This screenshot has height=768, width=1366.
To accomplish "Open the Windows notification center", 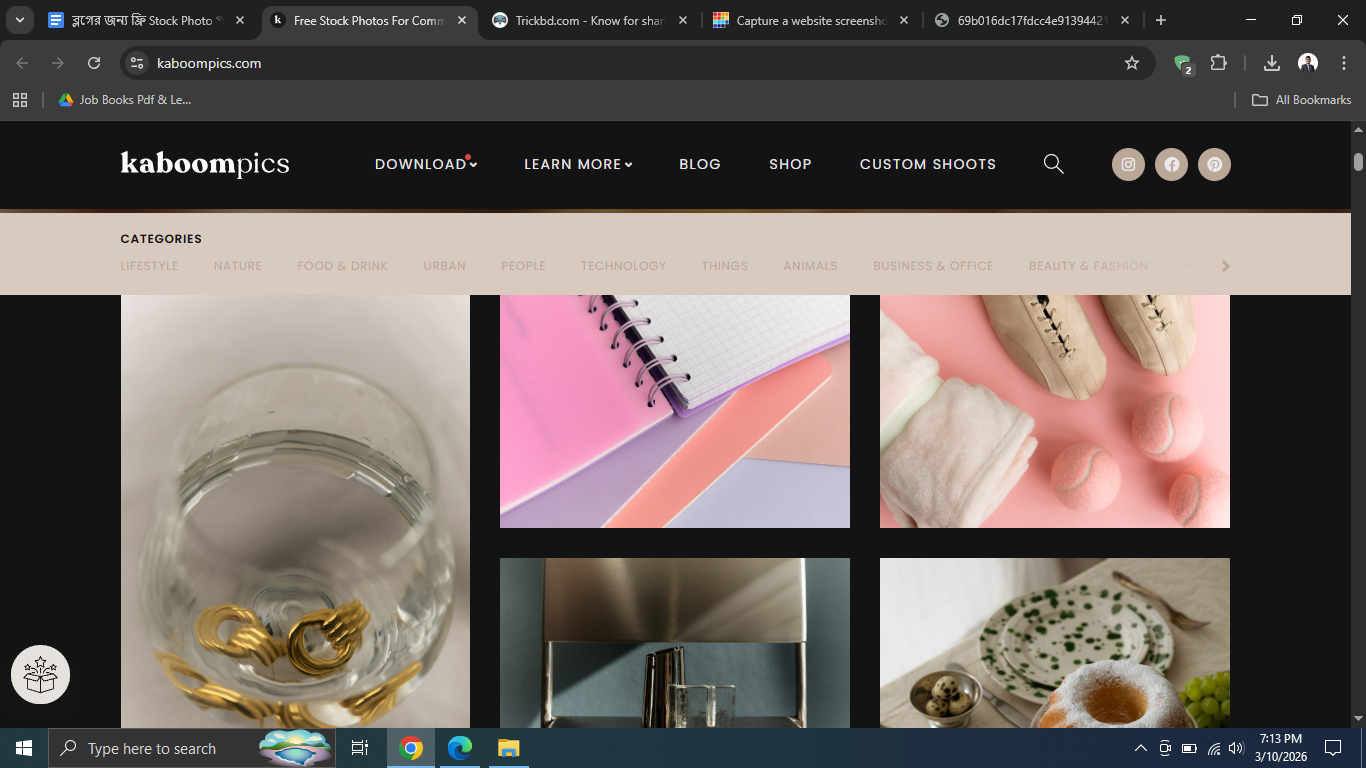I will pyautogui.click(x=1333, y=748).
